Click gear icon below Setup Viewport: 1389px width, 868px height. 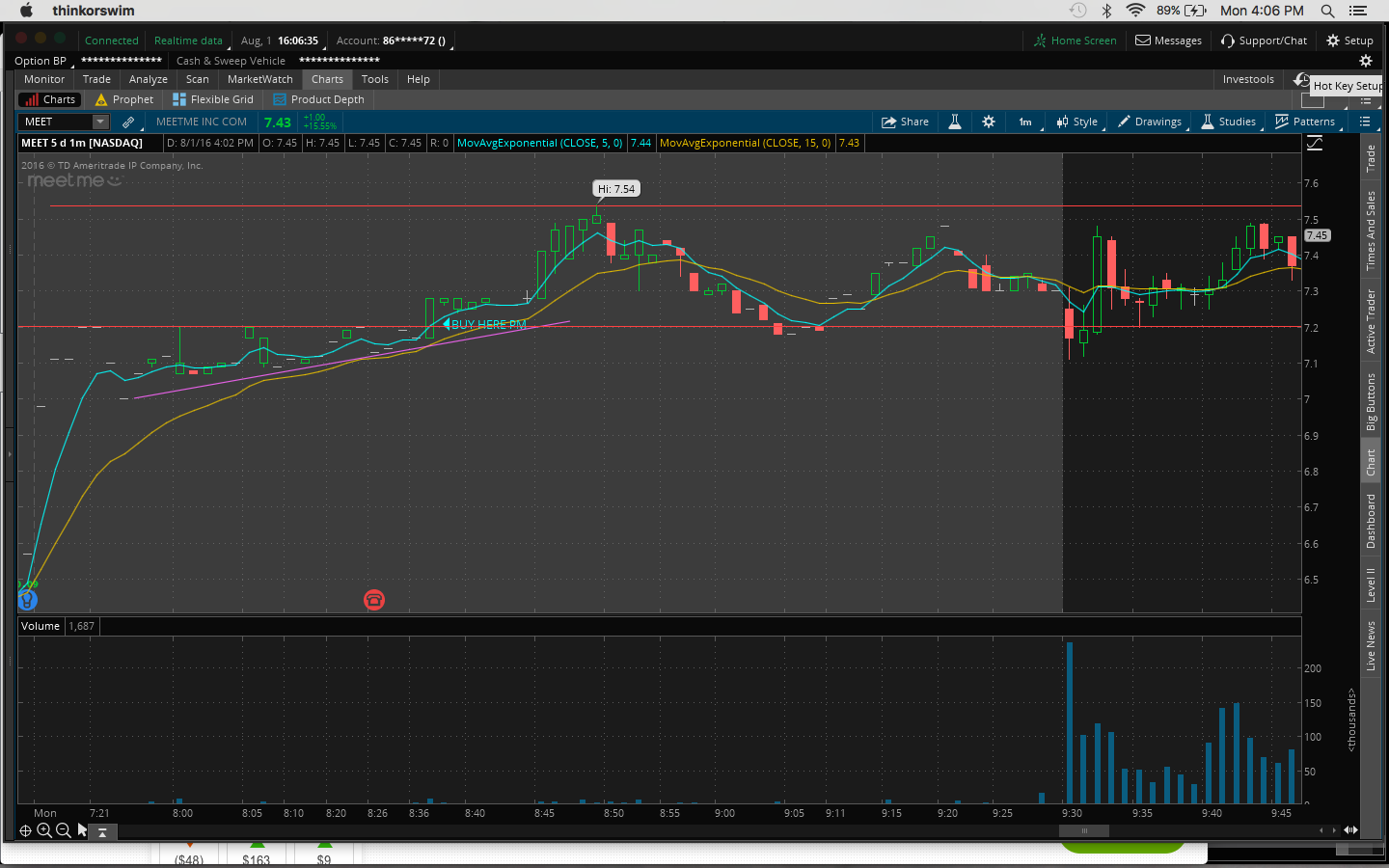(x=1365, y=61)
